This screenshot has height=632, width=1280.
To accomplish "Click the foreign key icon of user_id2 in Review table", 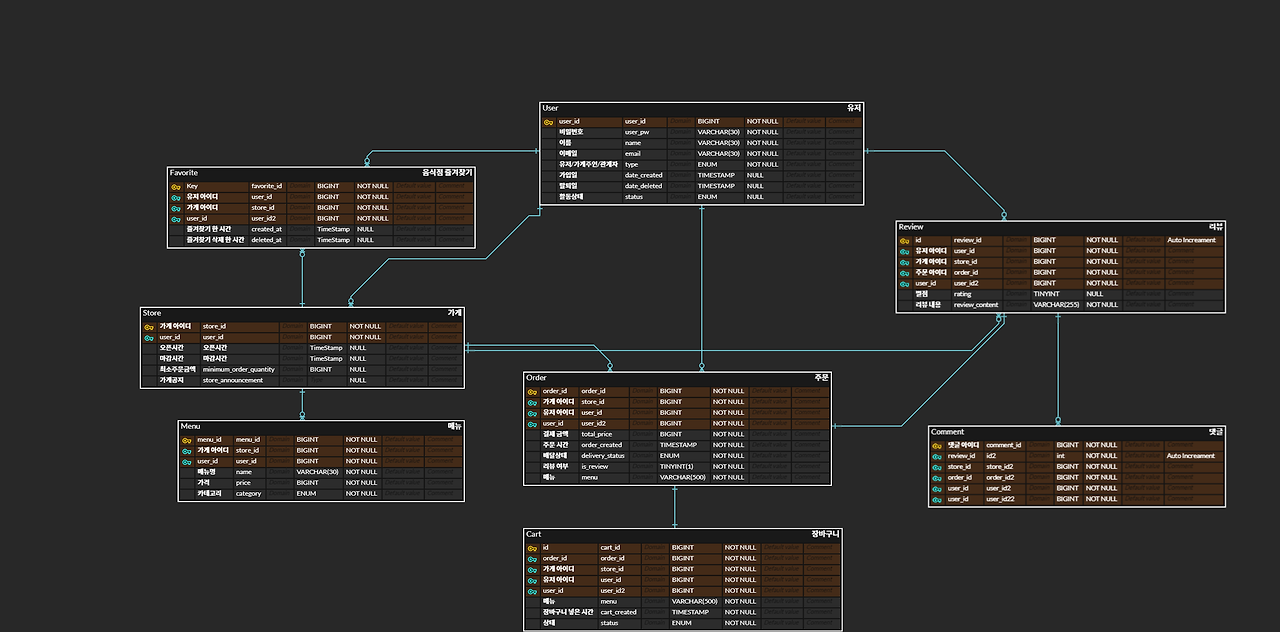I will pos(904,284).
